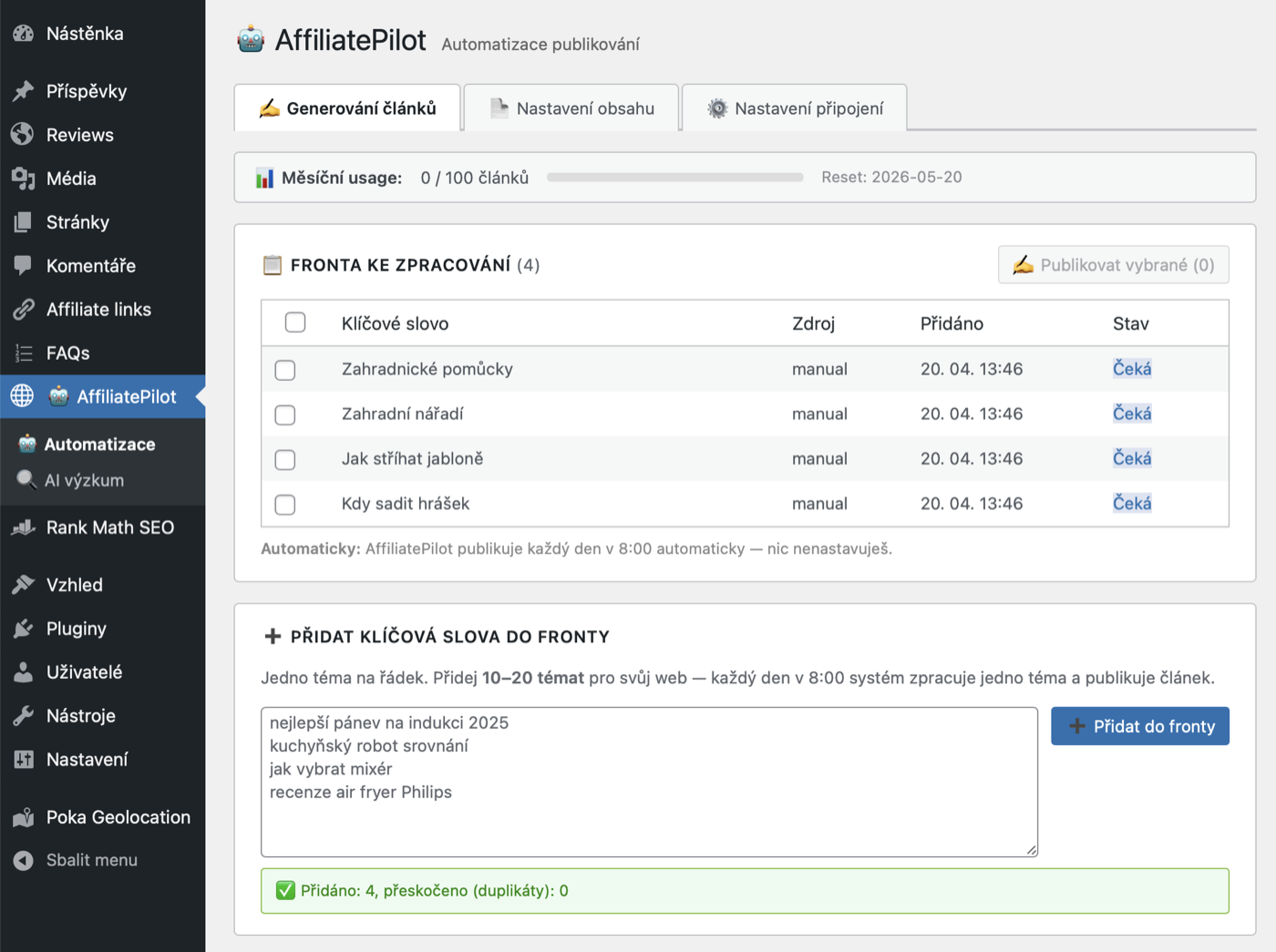Viewport: 1276px width, 952px height.
Task: Click the Čeká status for Kdy sadit hrášek
Action: [x=1132, y=503]
